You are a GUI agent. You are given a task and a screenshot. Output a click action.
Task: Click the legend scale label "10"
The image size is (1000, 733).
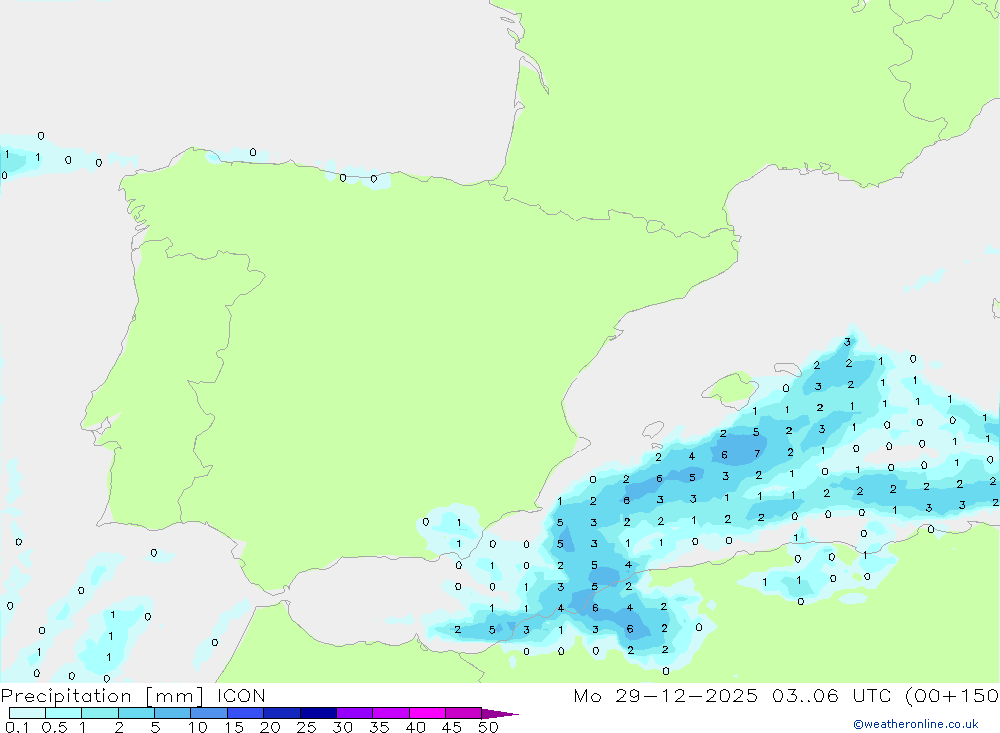click(198, 727)
